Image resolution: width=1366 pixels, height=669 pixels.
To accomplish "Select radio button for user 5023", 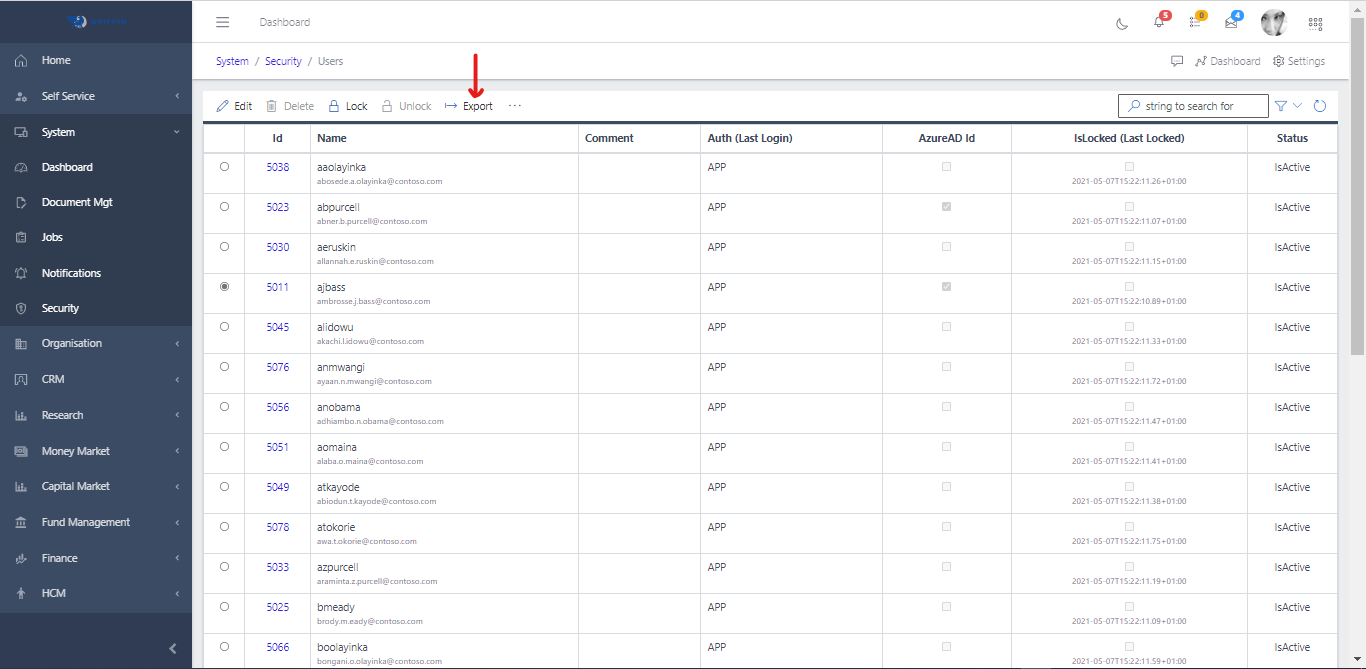I will point(224,207).
